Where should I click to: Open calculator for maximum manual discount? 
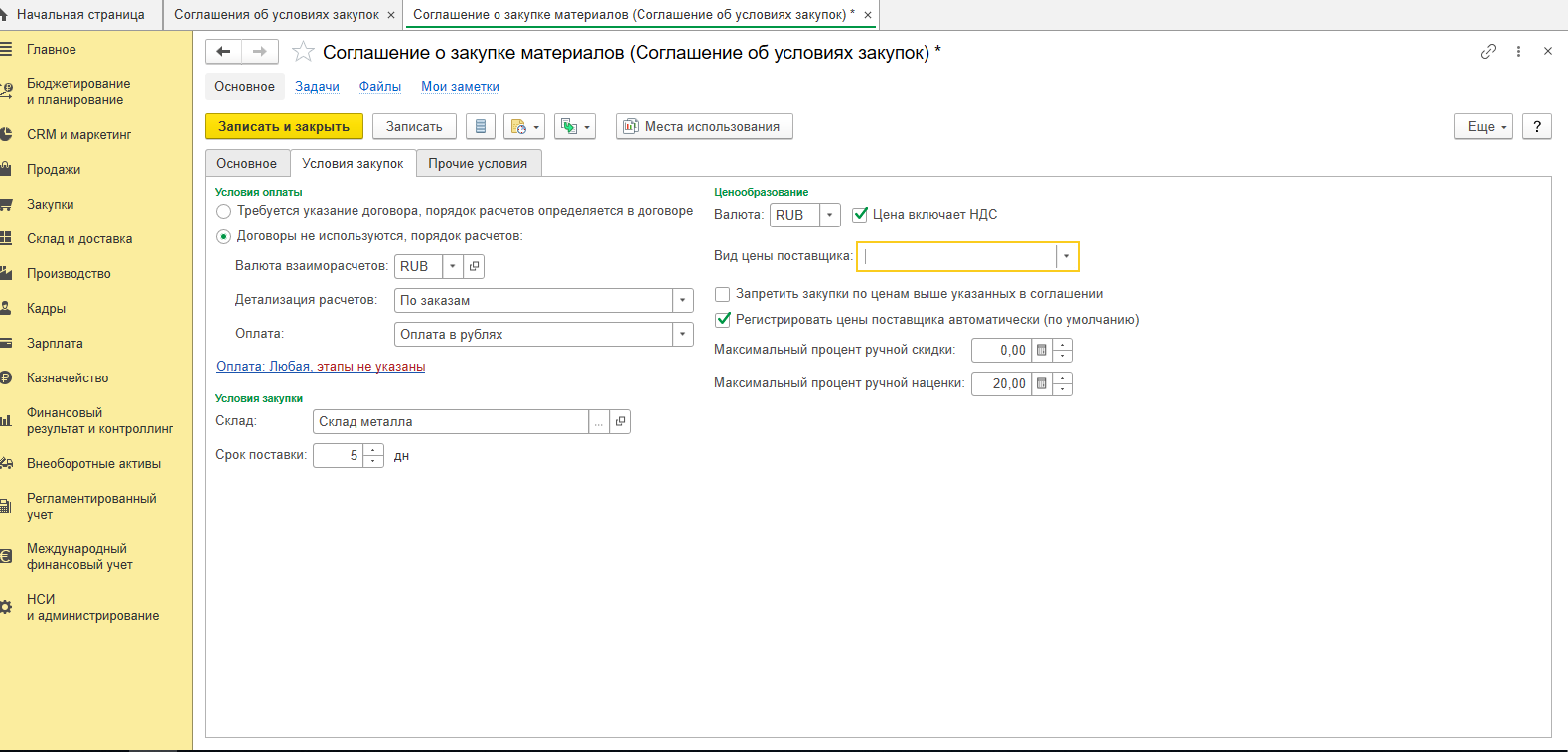coord(1041,350)
